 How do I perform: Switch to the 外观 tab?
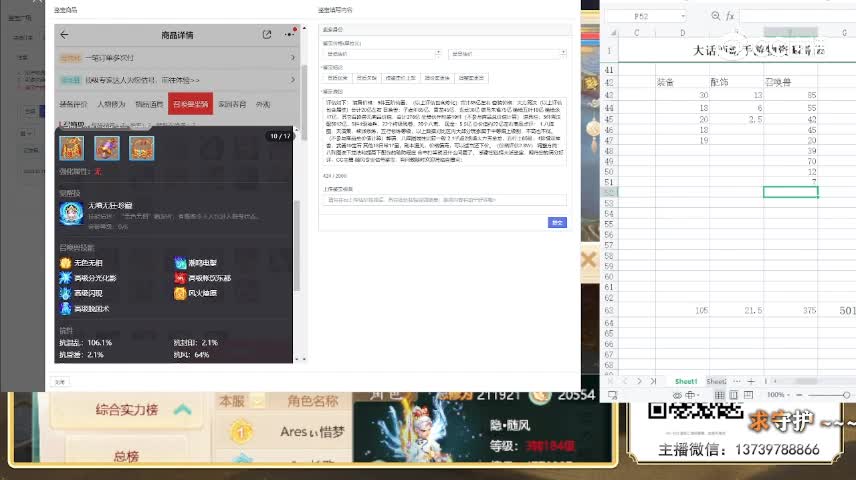click(263, 104)
